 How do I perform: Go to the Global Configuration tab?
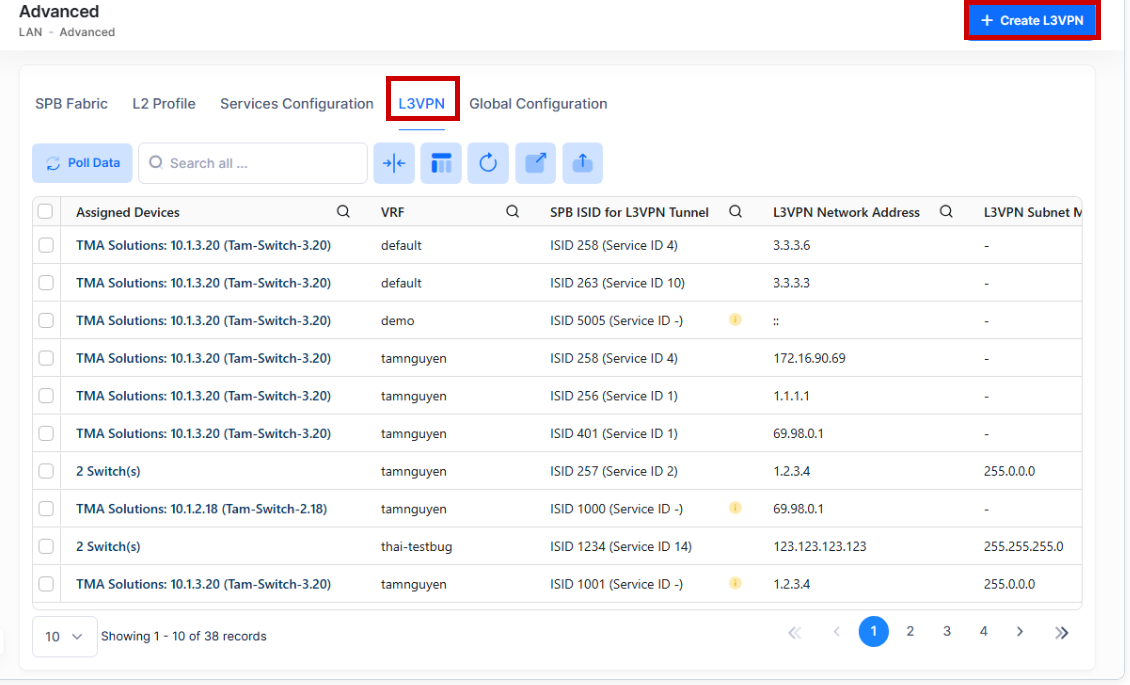pyautogui.click(x=538, y=104)
